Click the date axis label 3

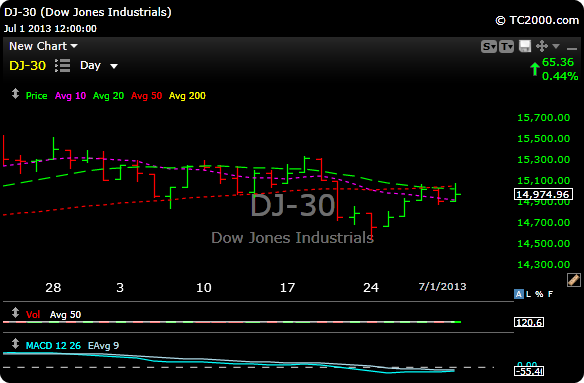tap(120, 288)
